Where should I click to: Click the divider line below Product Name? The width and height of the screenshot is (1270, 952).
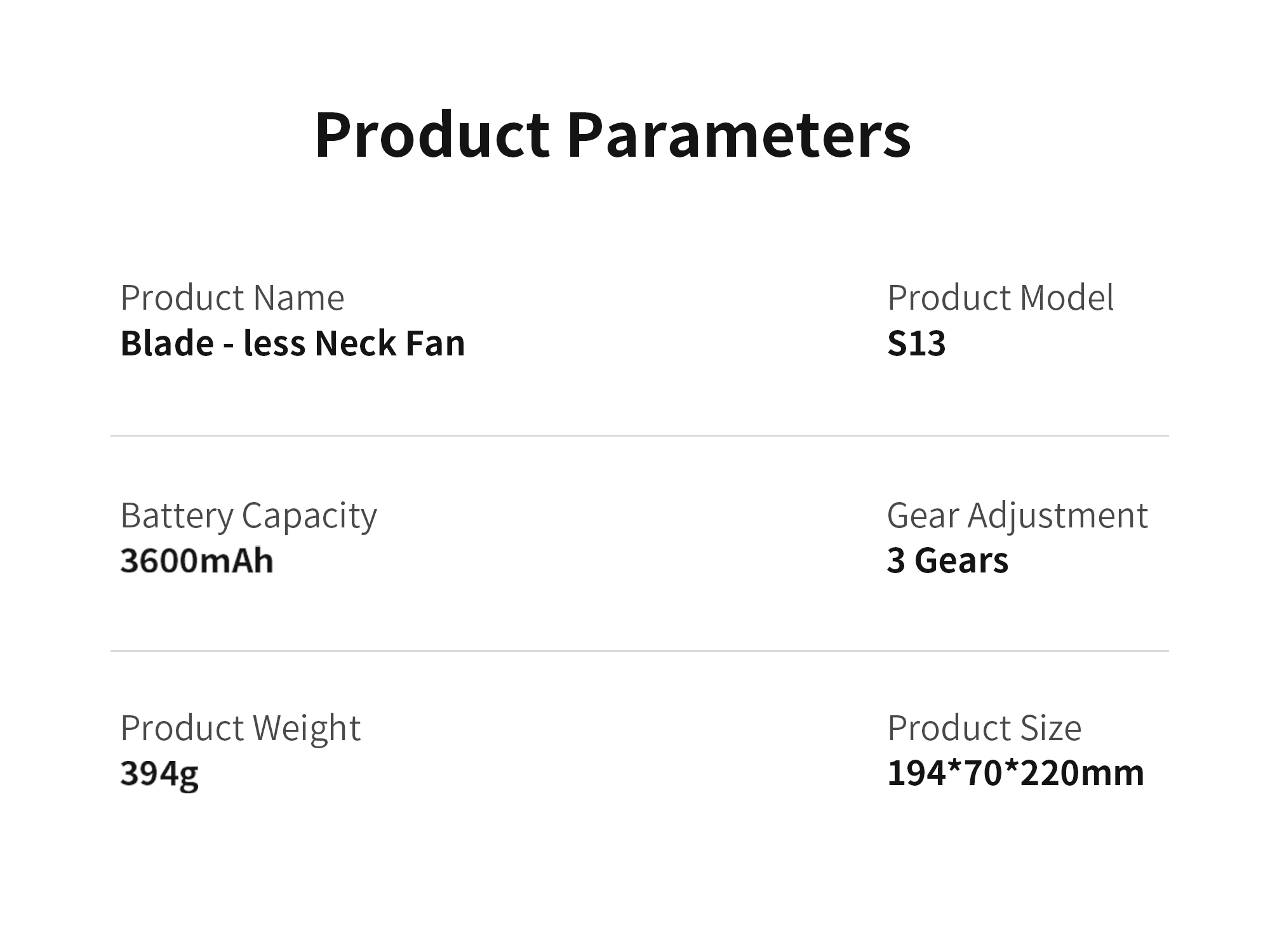coord(639,435)
